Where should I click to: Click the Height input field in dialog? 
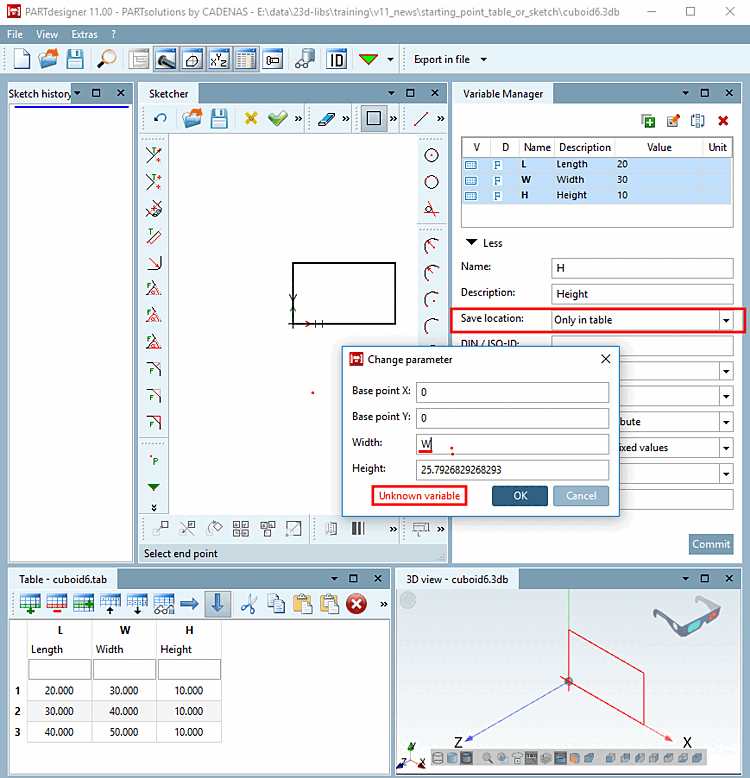tap(512, 470)
